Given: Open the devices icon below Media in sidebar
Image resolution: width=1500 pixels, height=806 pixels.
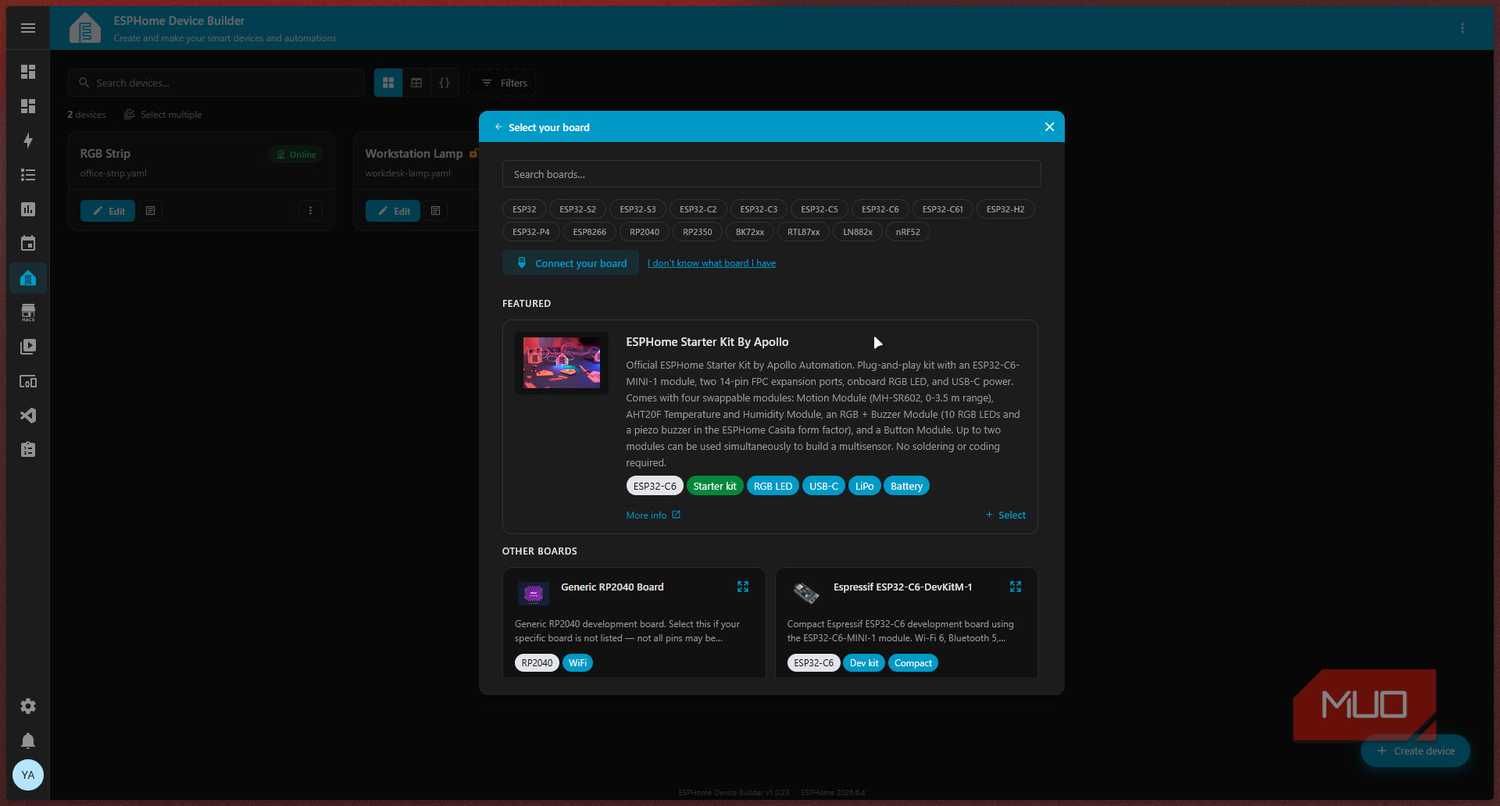Looking at the screenshot, I should (28, 381).
